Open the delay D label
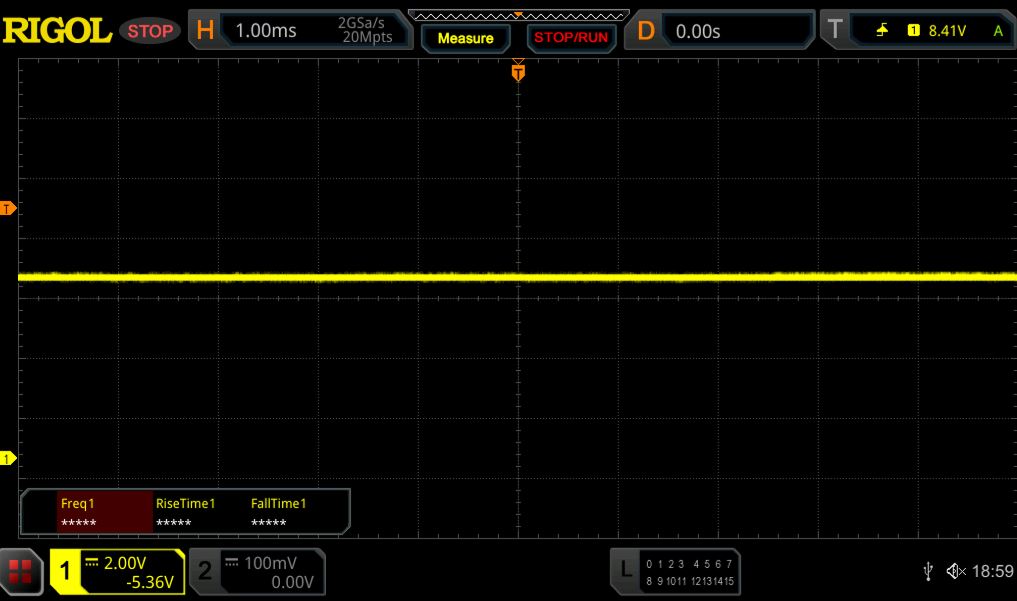This screenshot has width=1017, height=601. 645,30
